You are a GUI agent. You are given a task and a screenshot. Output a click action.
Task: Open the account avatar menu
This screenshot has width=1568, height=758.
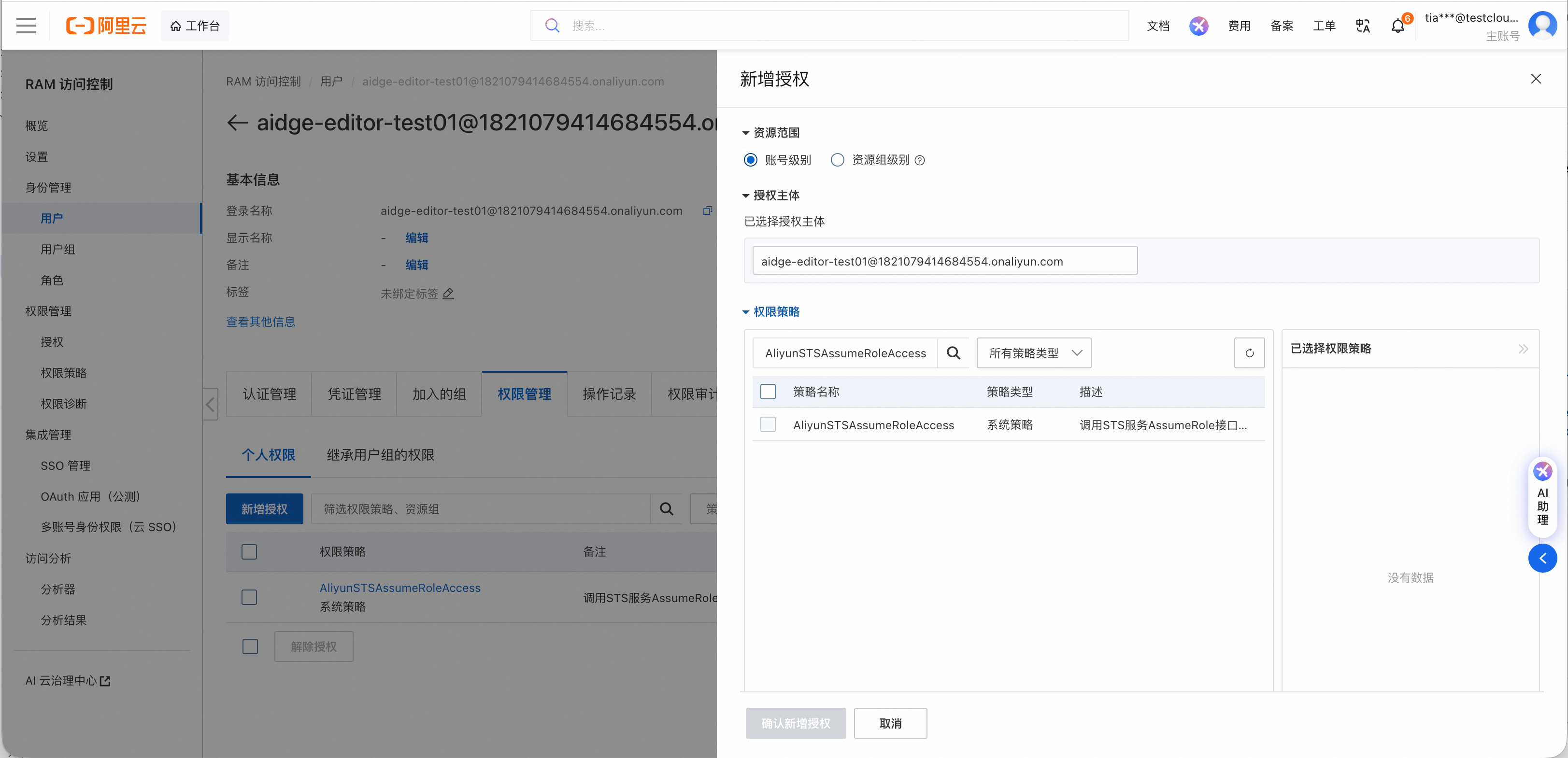[x=1542, y=26]
